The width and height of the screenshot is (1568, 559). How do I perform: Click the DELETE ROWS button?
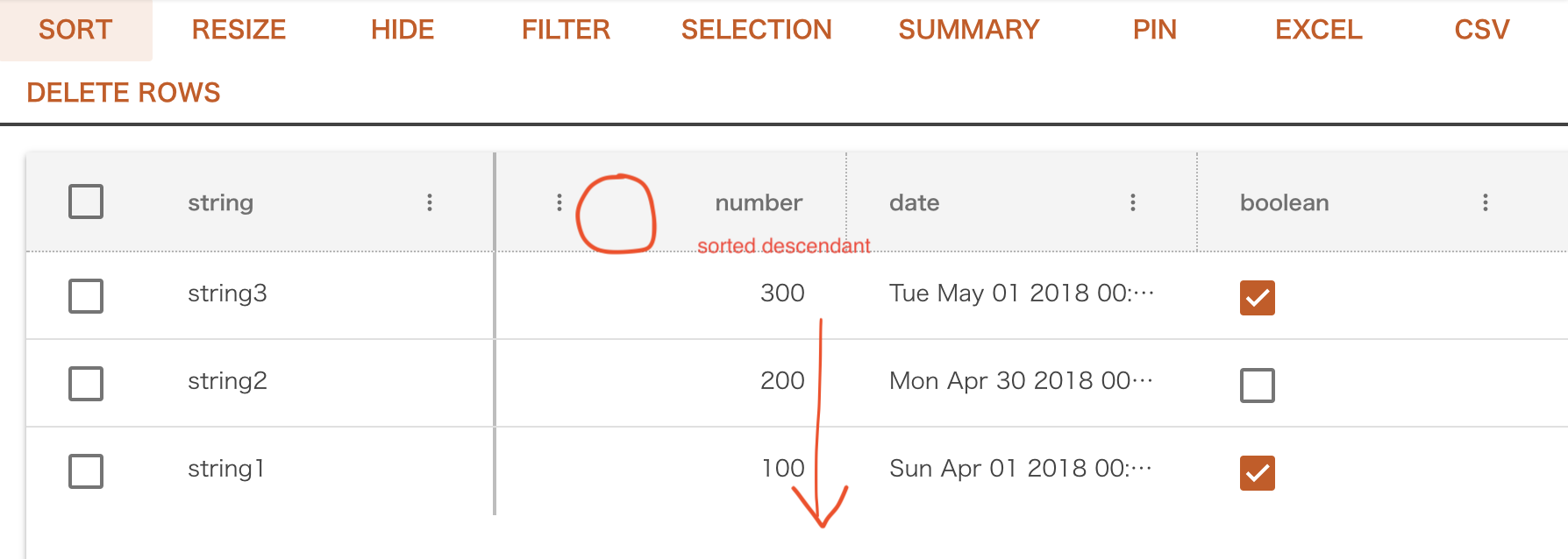pos(123,92)
